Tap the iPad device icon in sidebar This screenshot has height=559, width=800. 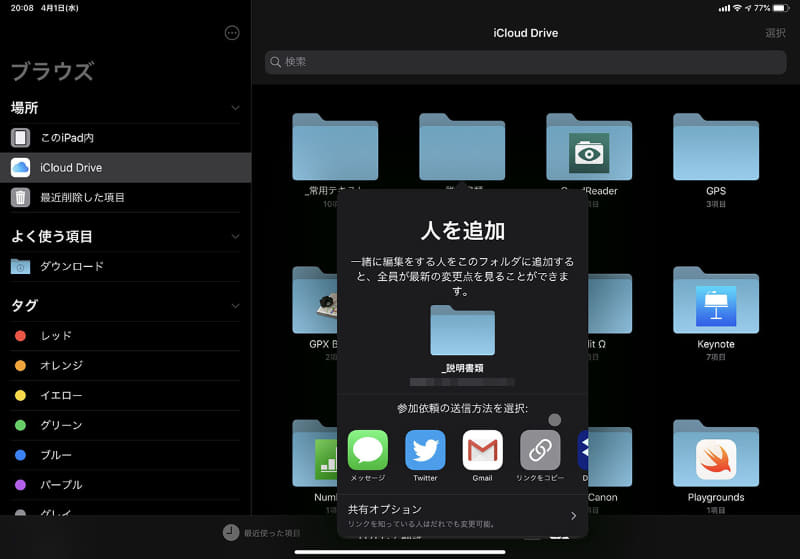pyautogui.click(x=20, y=138)
